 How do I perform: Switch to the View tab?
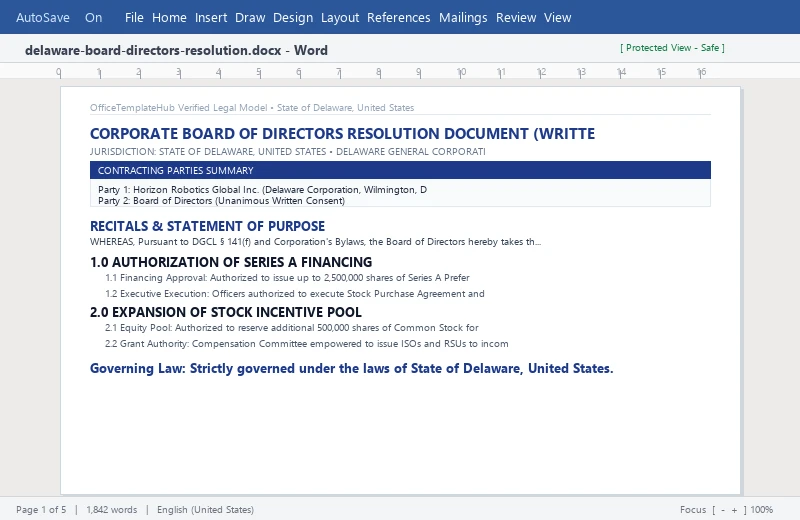[x=557, y=17]
